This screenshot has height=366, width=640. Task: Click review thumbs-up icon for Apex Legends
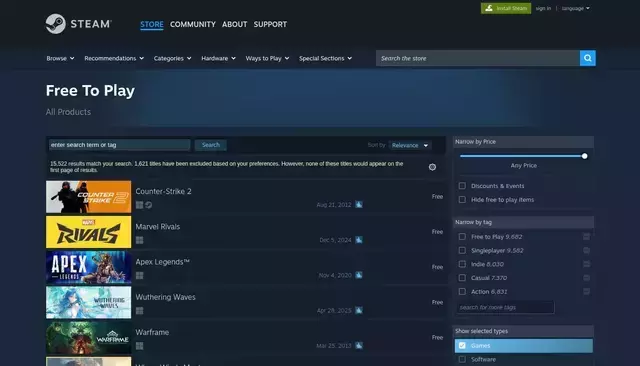coord(359,275)
